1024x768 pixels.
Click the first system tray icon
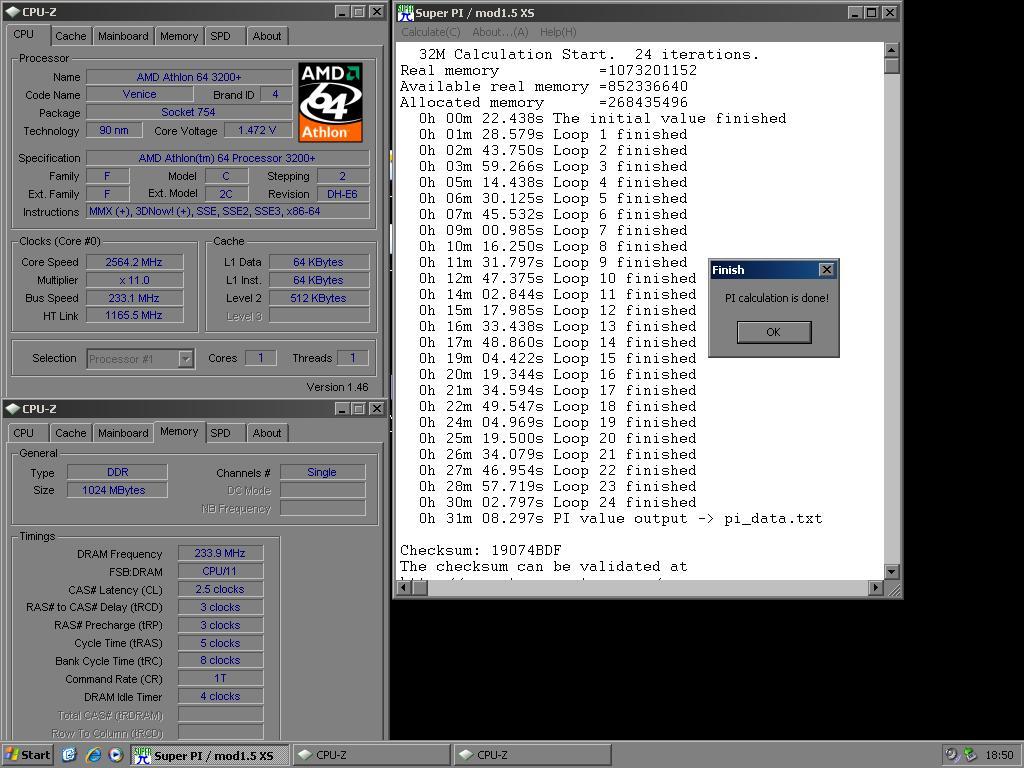click(x=952, y=755)
